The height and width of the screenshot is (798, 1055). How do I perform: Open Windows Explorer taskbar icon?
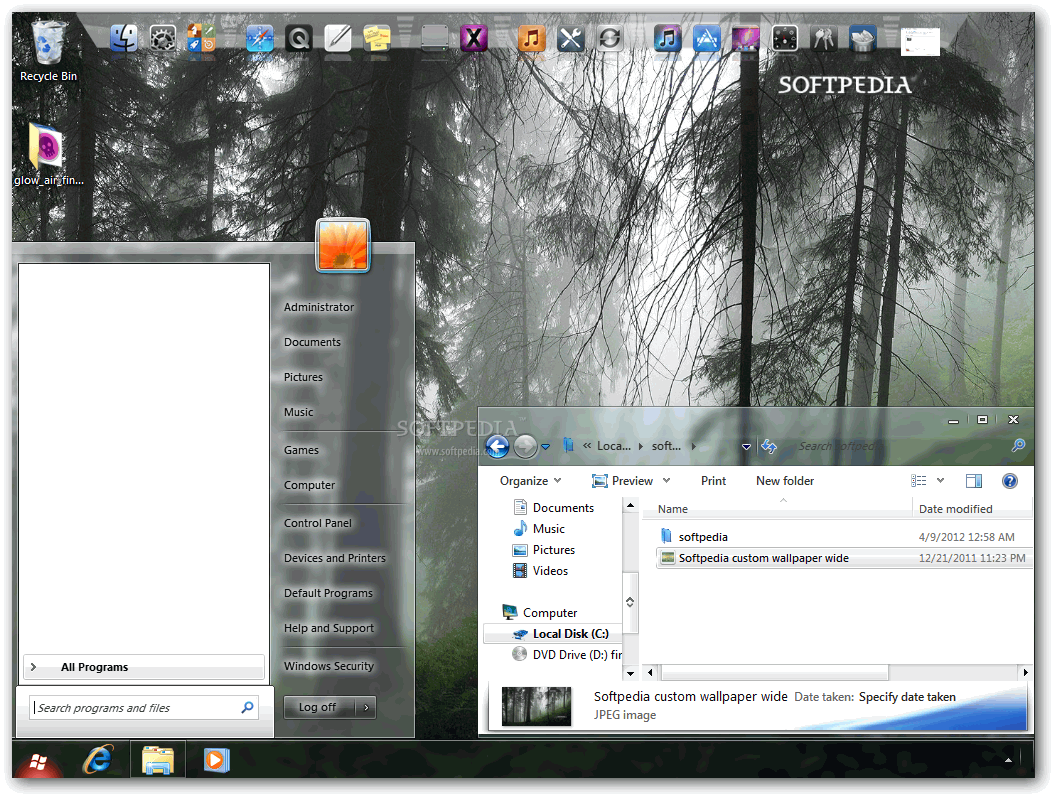point(157,760)
